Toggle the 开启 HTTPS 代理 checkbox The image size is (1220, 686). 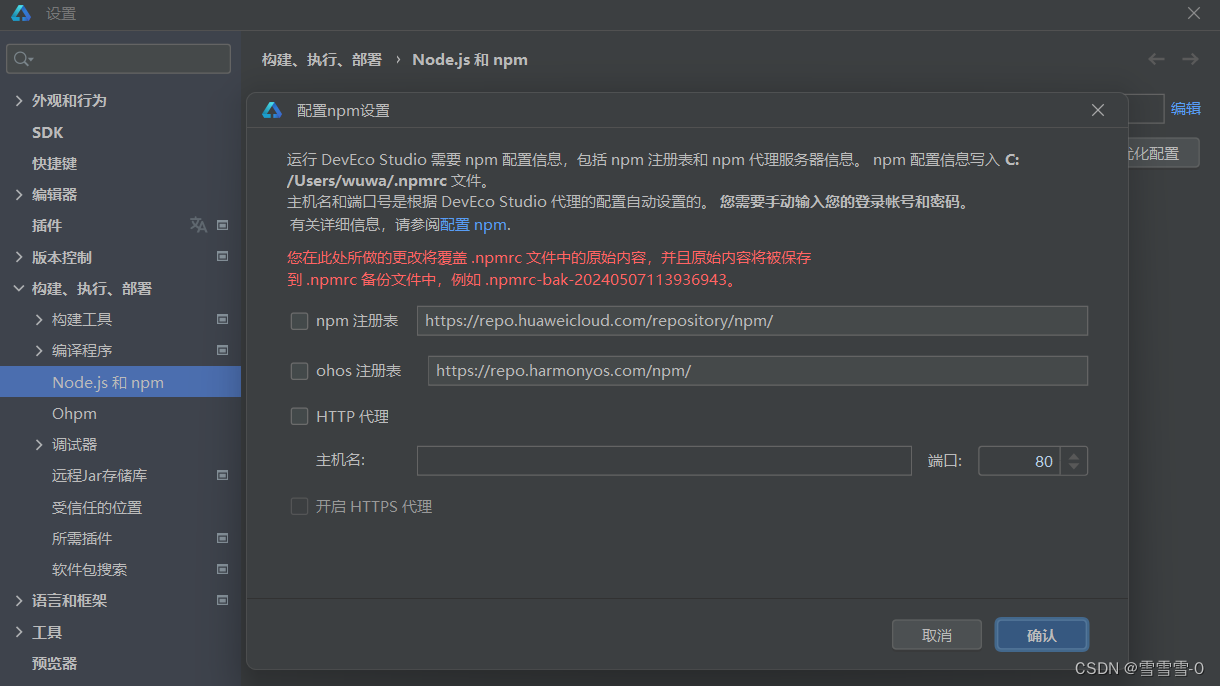[299, 507]
